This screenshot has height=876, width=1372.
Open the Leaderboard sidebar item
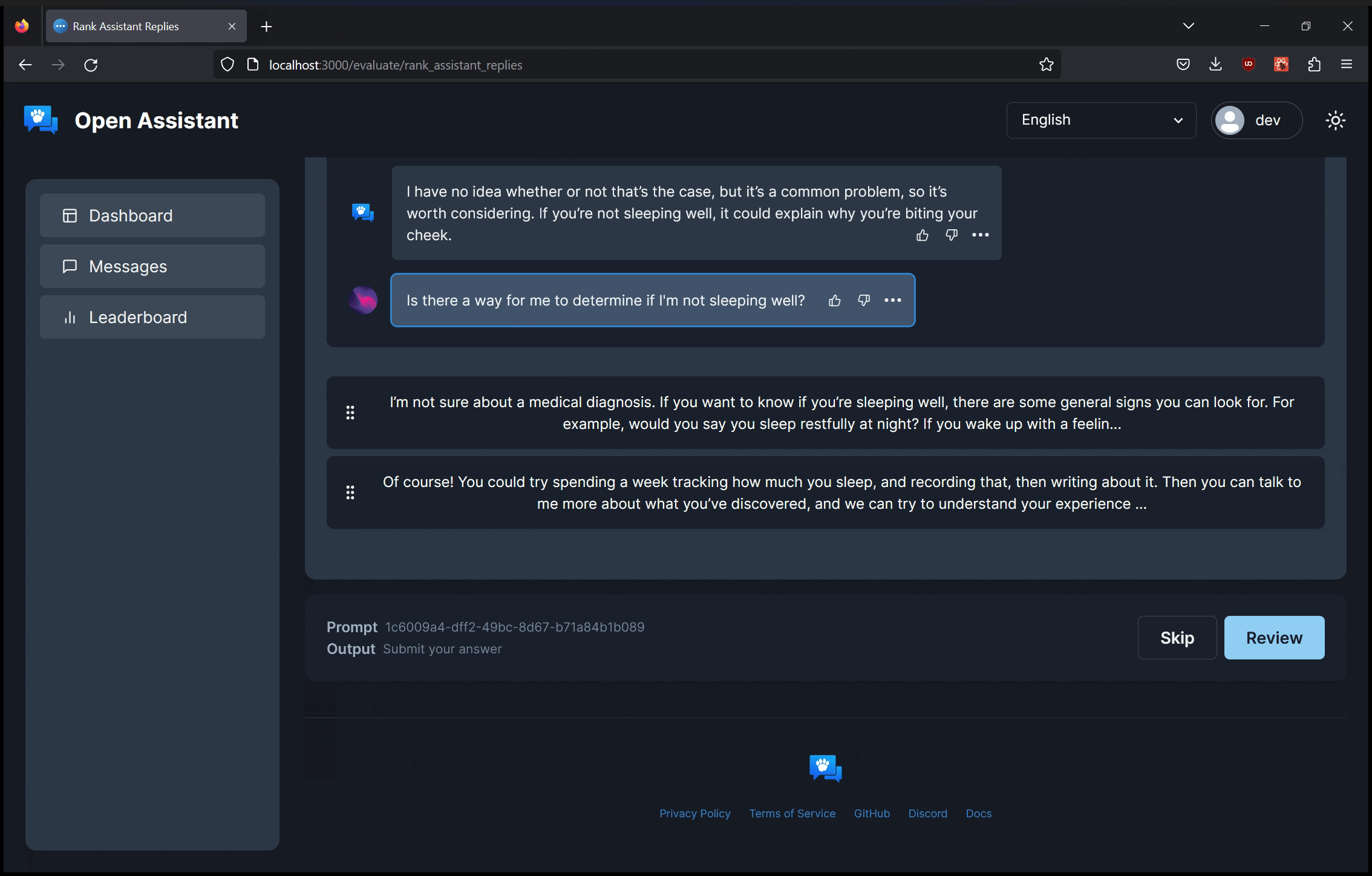tap(152, 317)
